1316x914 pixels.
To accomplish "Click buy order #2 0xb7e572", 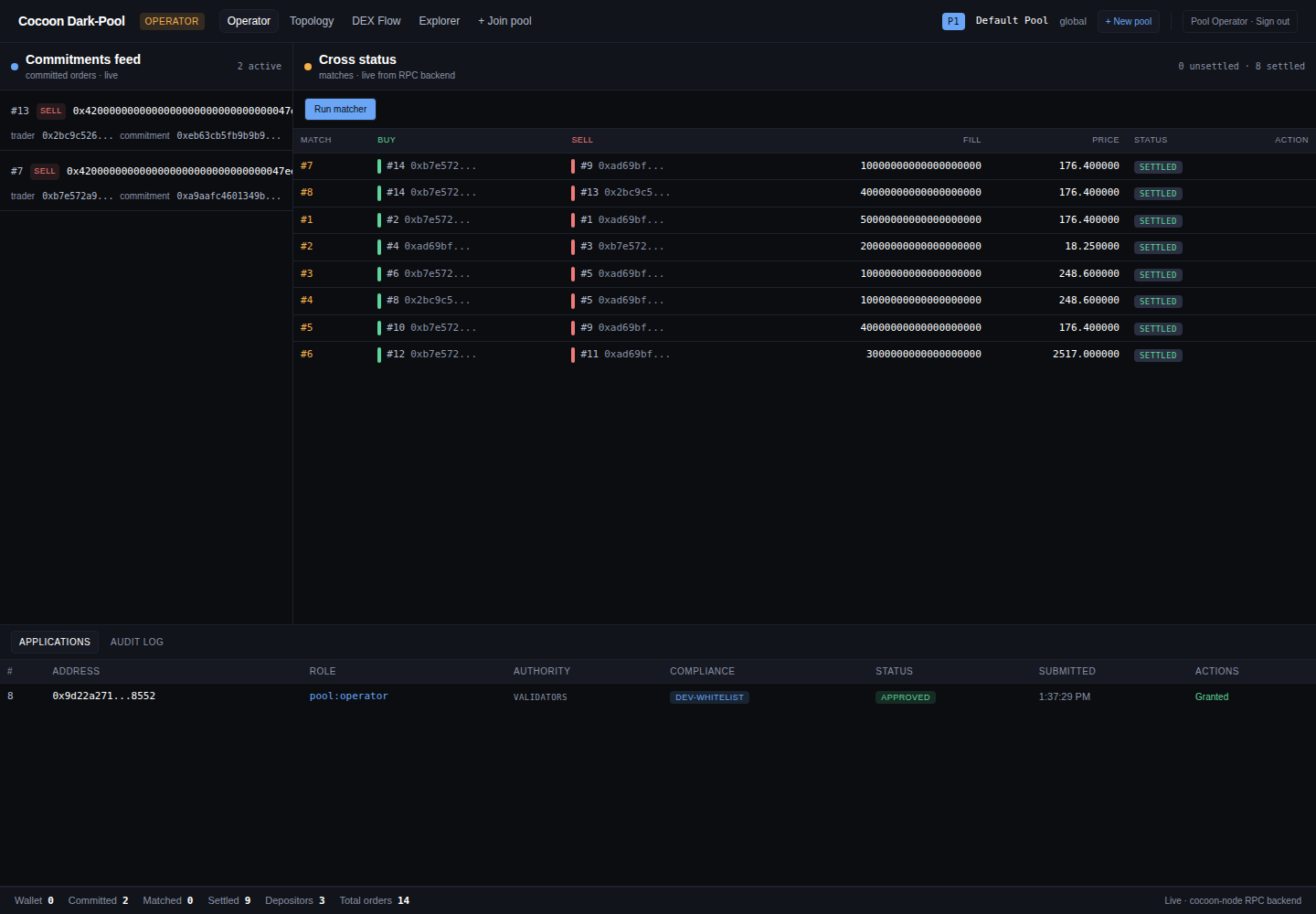I will tap(424, 219).
